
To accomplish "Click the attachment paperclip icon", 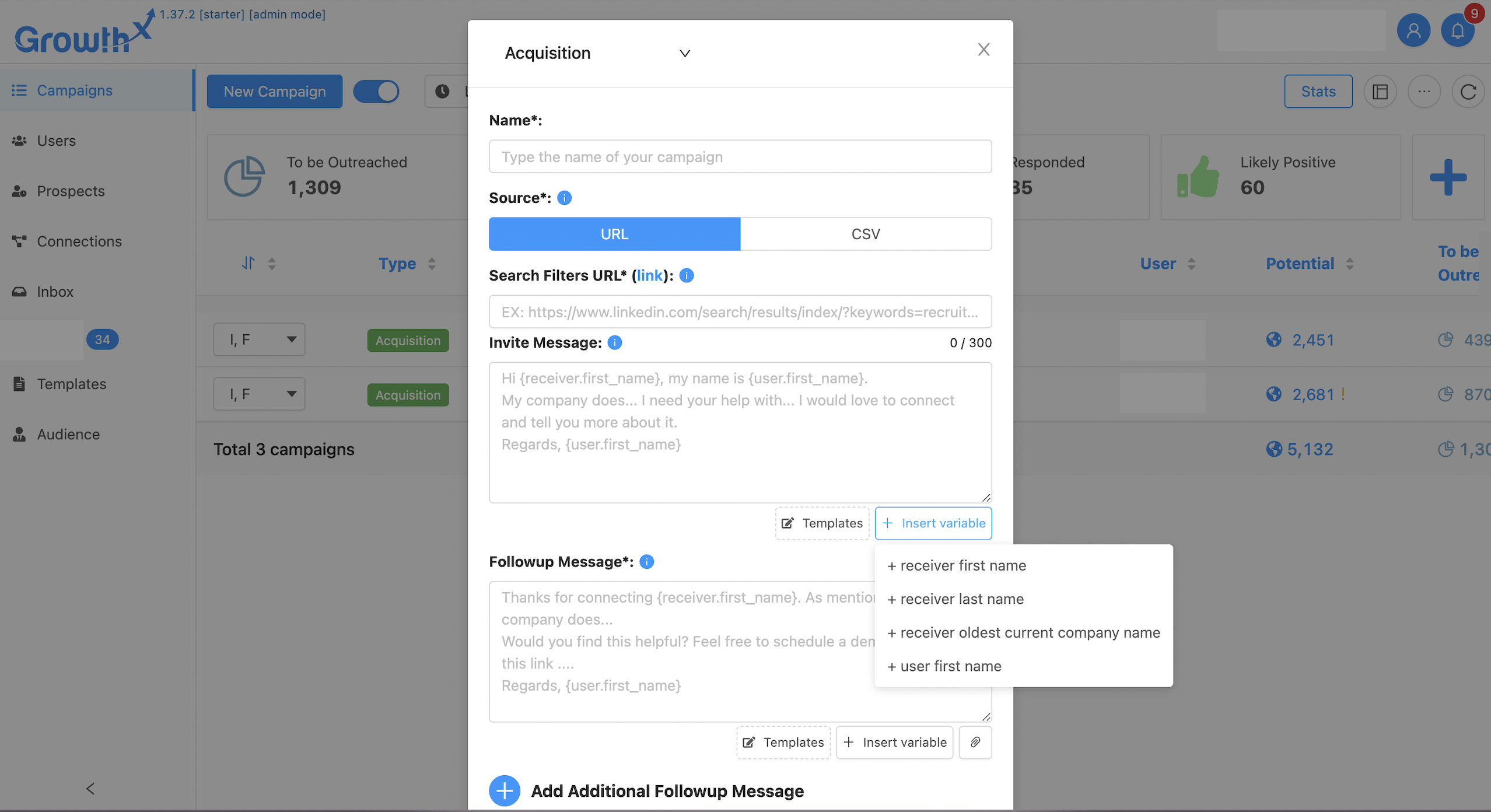I will pos(975,742).
